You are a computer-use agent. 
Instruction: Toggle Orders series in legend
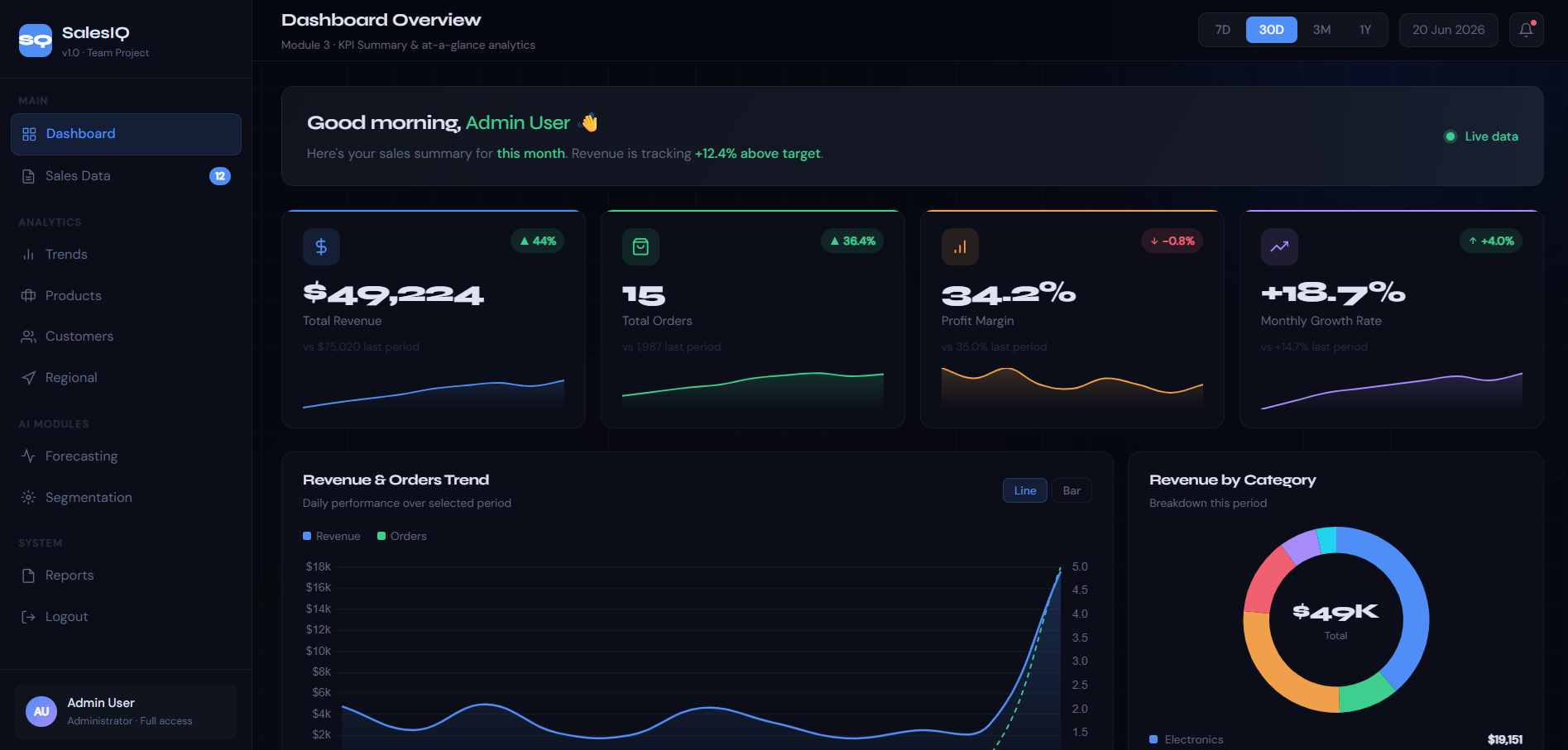(402, 536)
